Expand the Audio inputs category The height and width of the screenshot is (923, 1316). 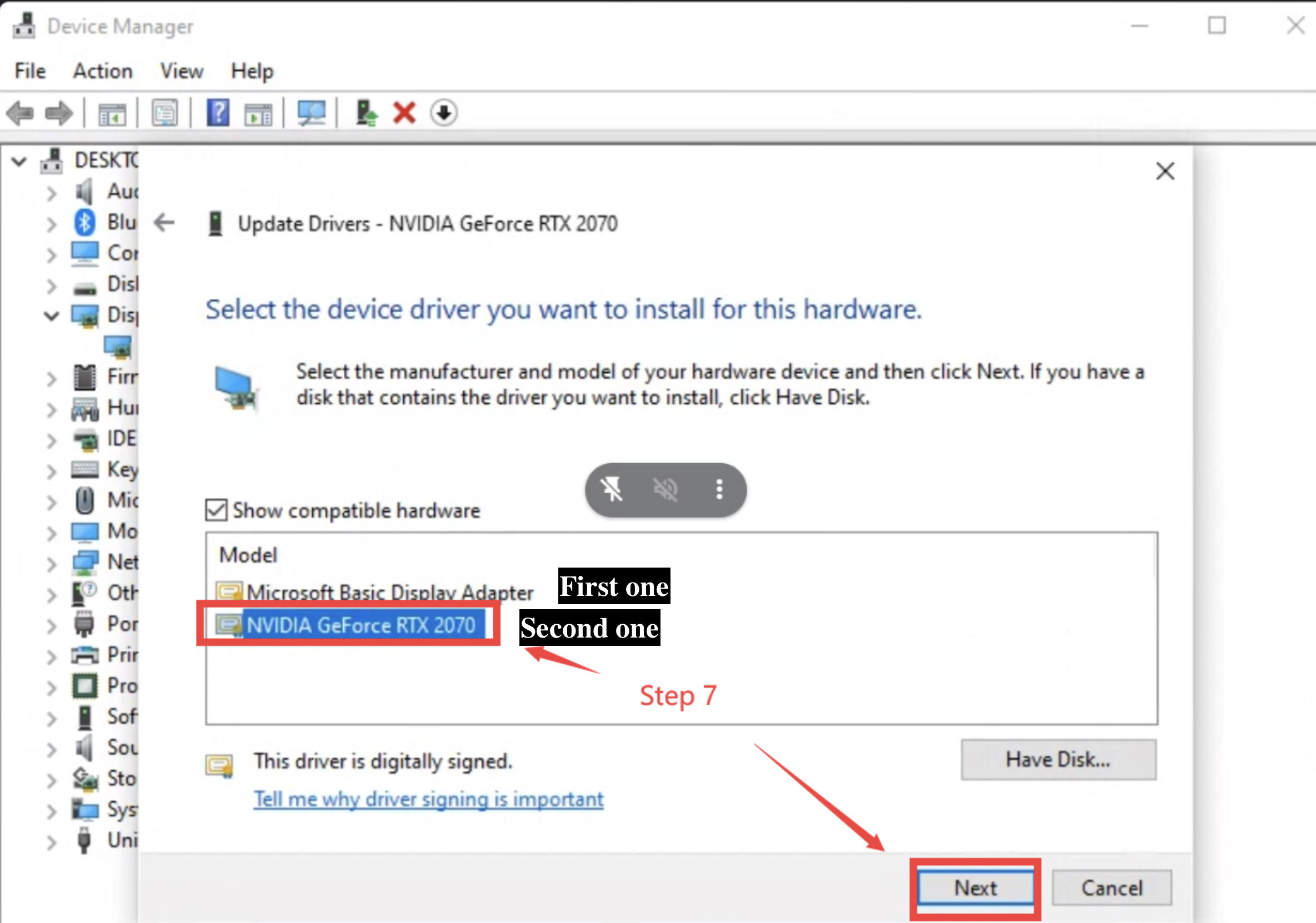click(52, 193)
